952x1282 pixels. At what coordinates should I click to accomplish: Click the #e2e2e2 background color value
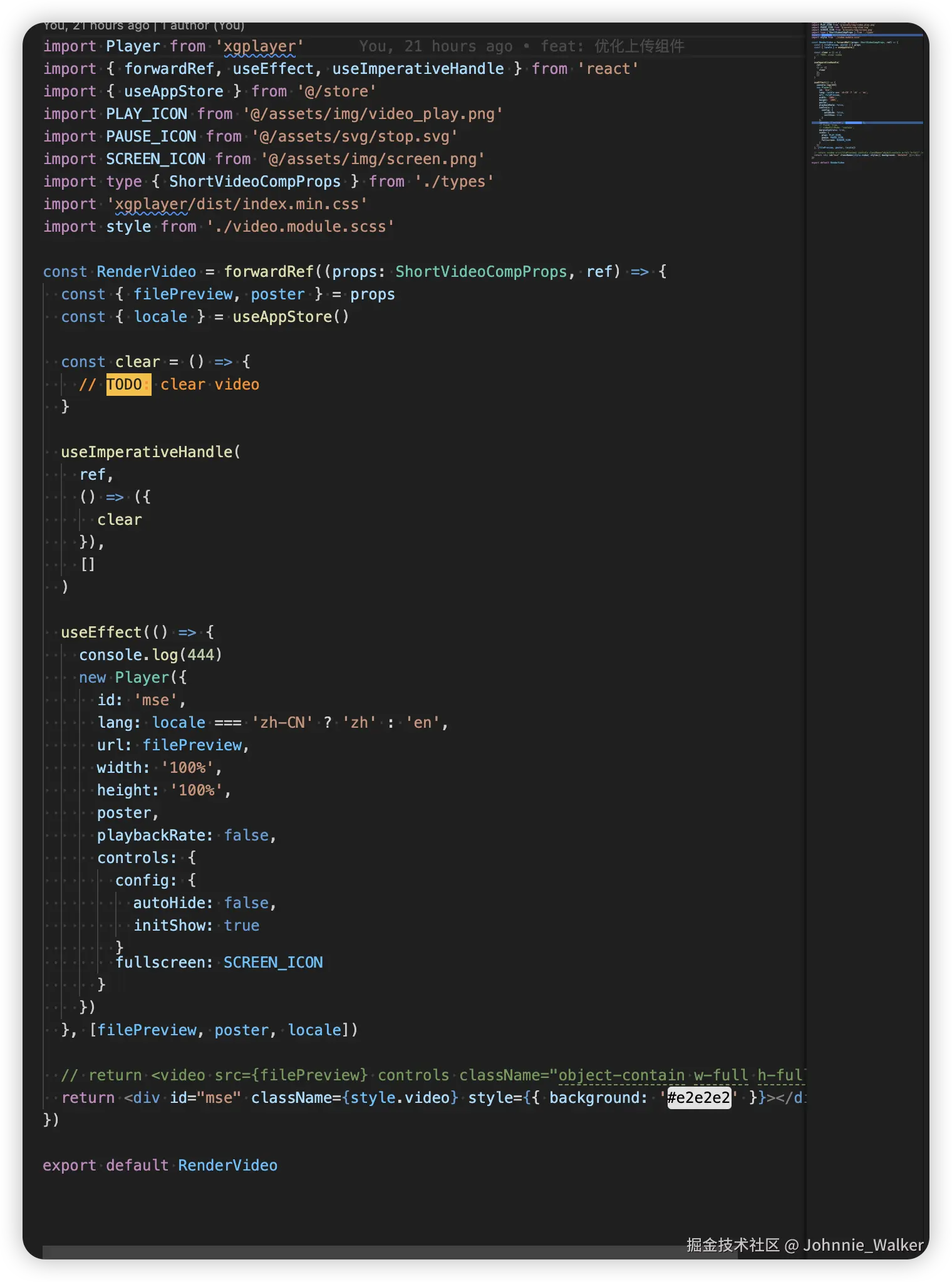pyautogui.click(x=699, y=1098)
